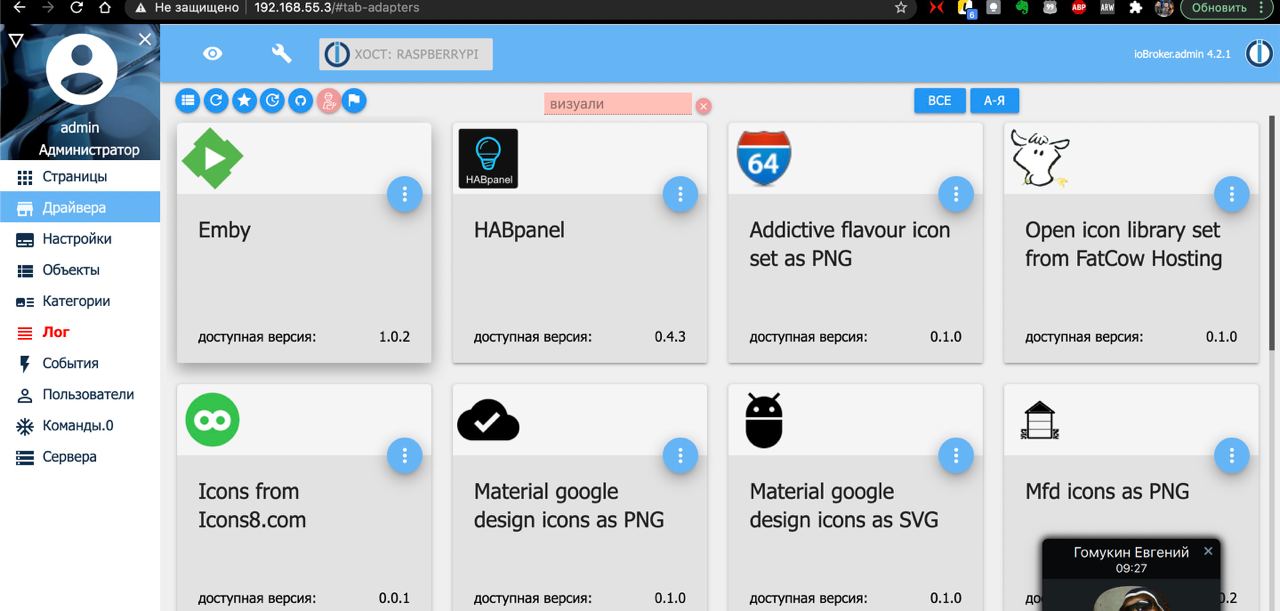Close the sidebar with the X icon
This screenshot has width=1280, height=611.
point(145,39)
